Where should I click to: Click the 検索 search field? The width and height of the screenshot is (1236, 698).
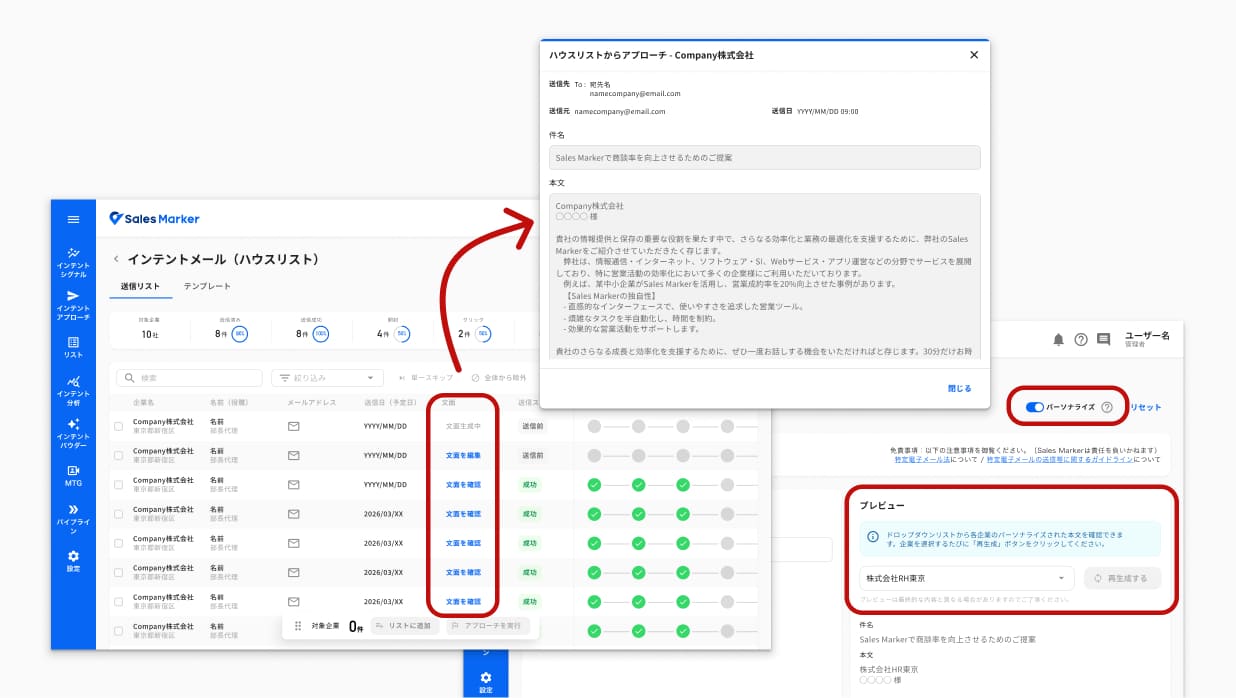189,378
